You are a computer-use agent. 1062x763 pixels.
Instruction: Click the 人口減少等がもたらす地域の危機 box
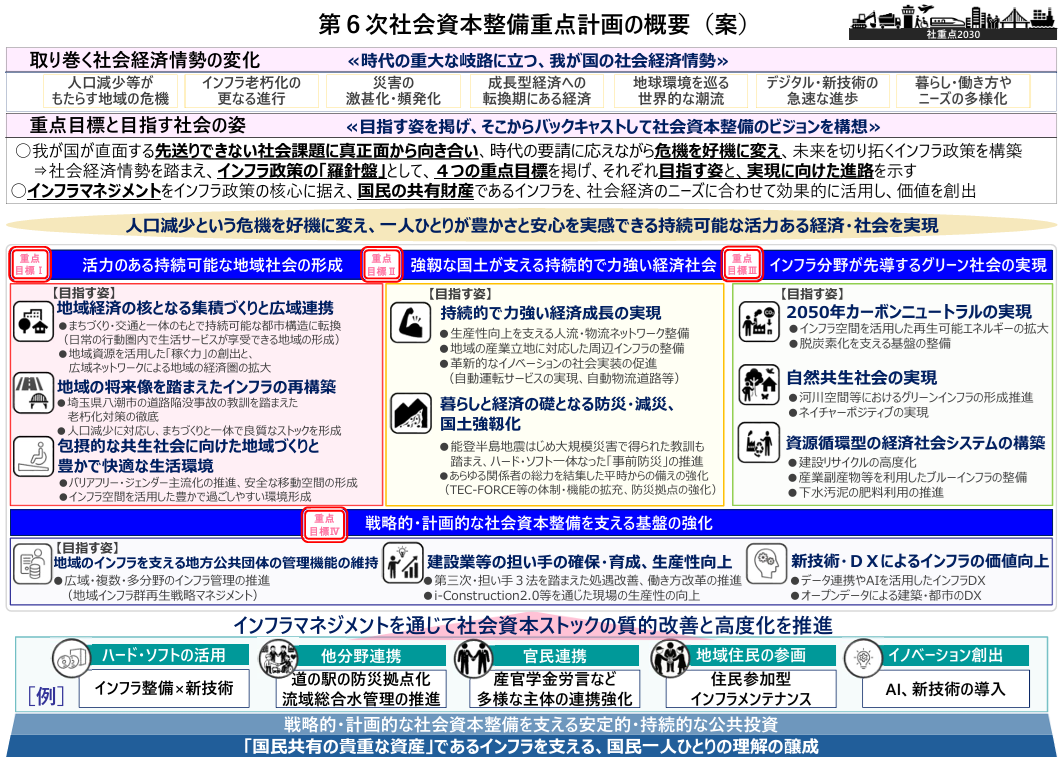[110, 91]
